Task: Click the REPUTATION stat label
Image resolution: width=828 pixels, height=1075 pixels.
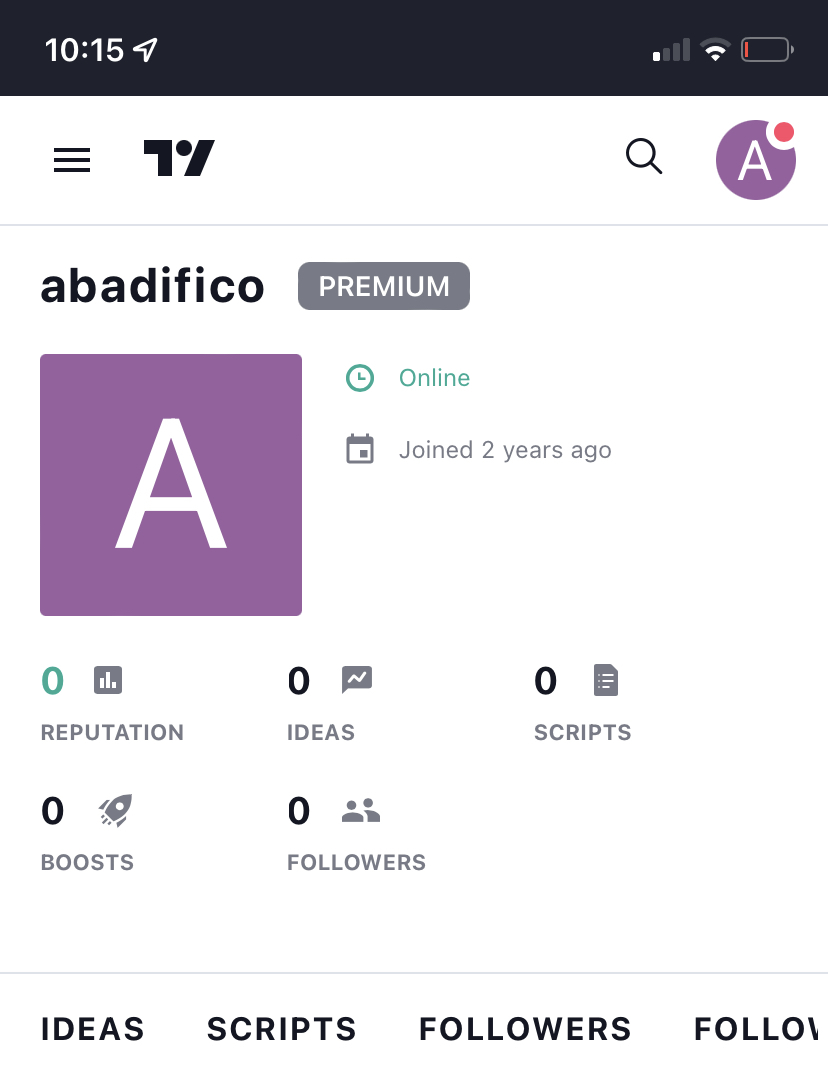Action: [112, 733]
